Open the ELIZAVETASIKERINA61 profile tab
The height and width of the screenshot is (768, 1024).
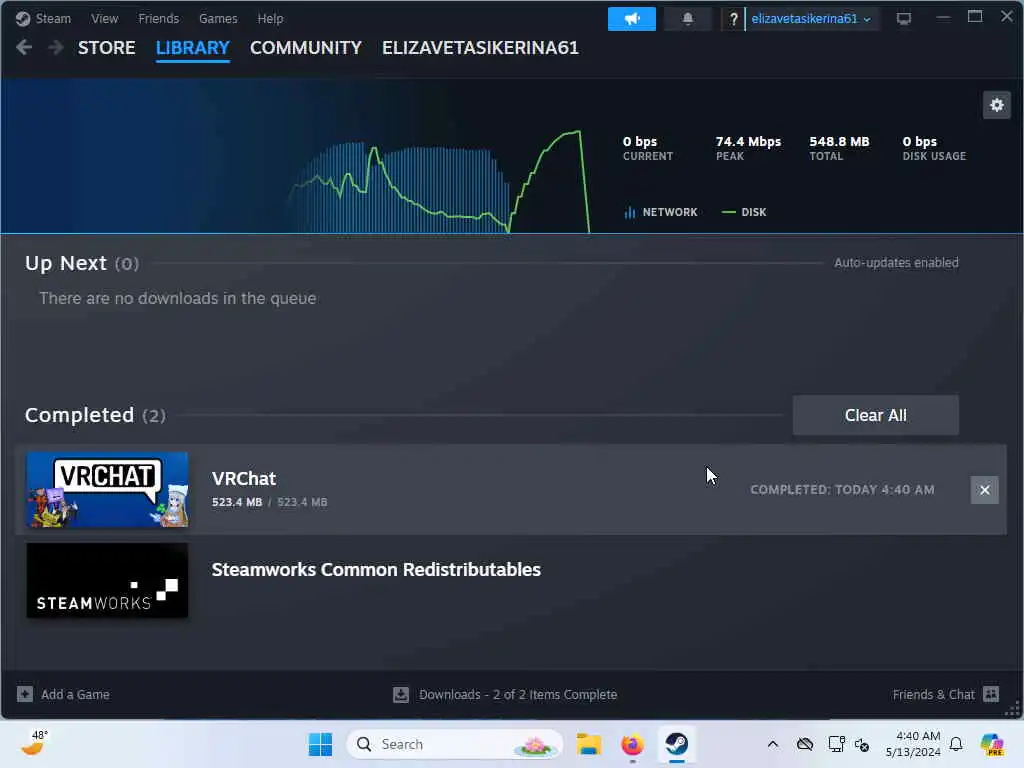coord(480,48)
